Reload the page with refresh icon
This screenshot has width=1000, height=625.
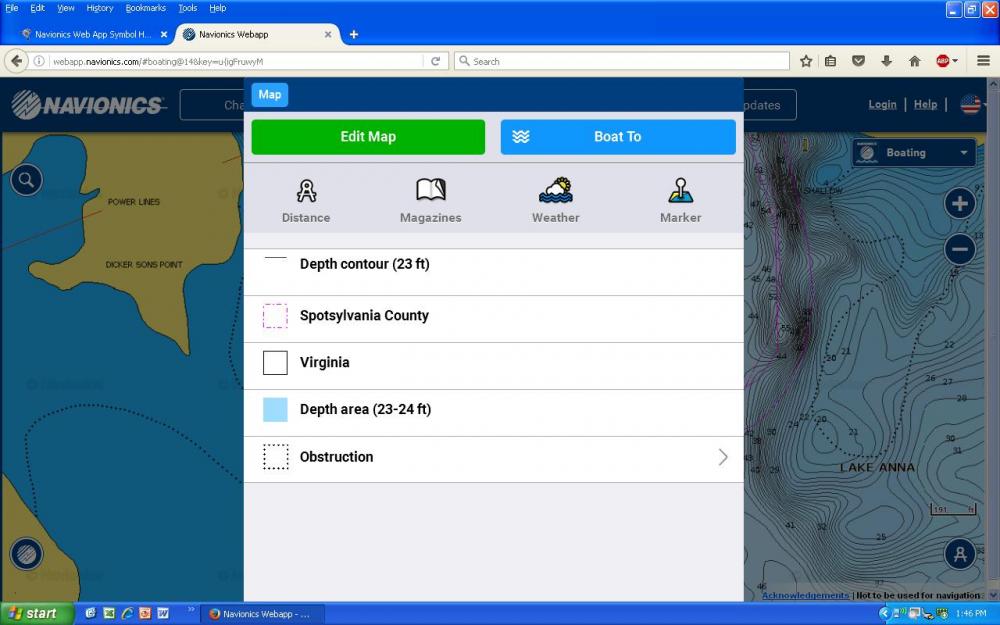point(436,61)
